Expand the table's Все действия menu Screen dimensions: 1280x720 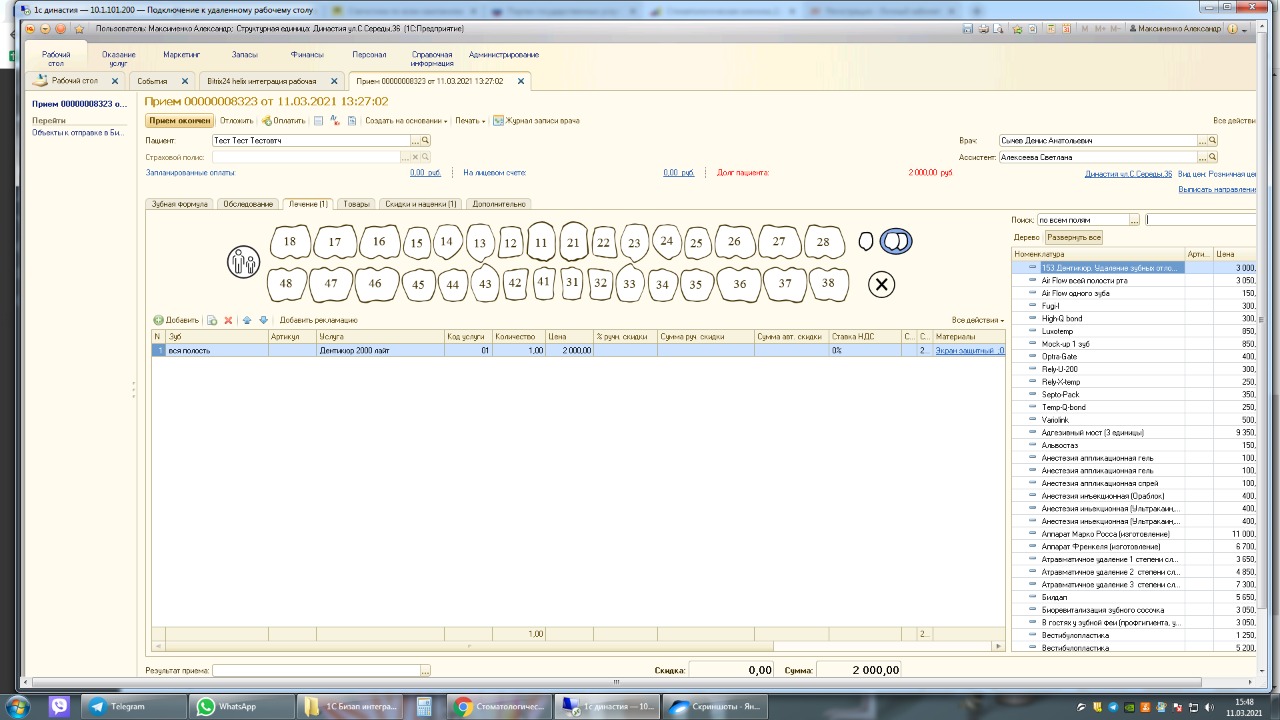tap(977, 320)
